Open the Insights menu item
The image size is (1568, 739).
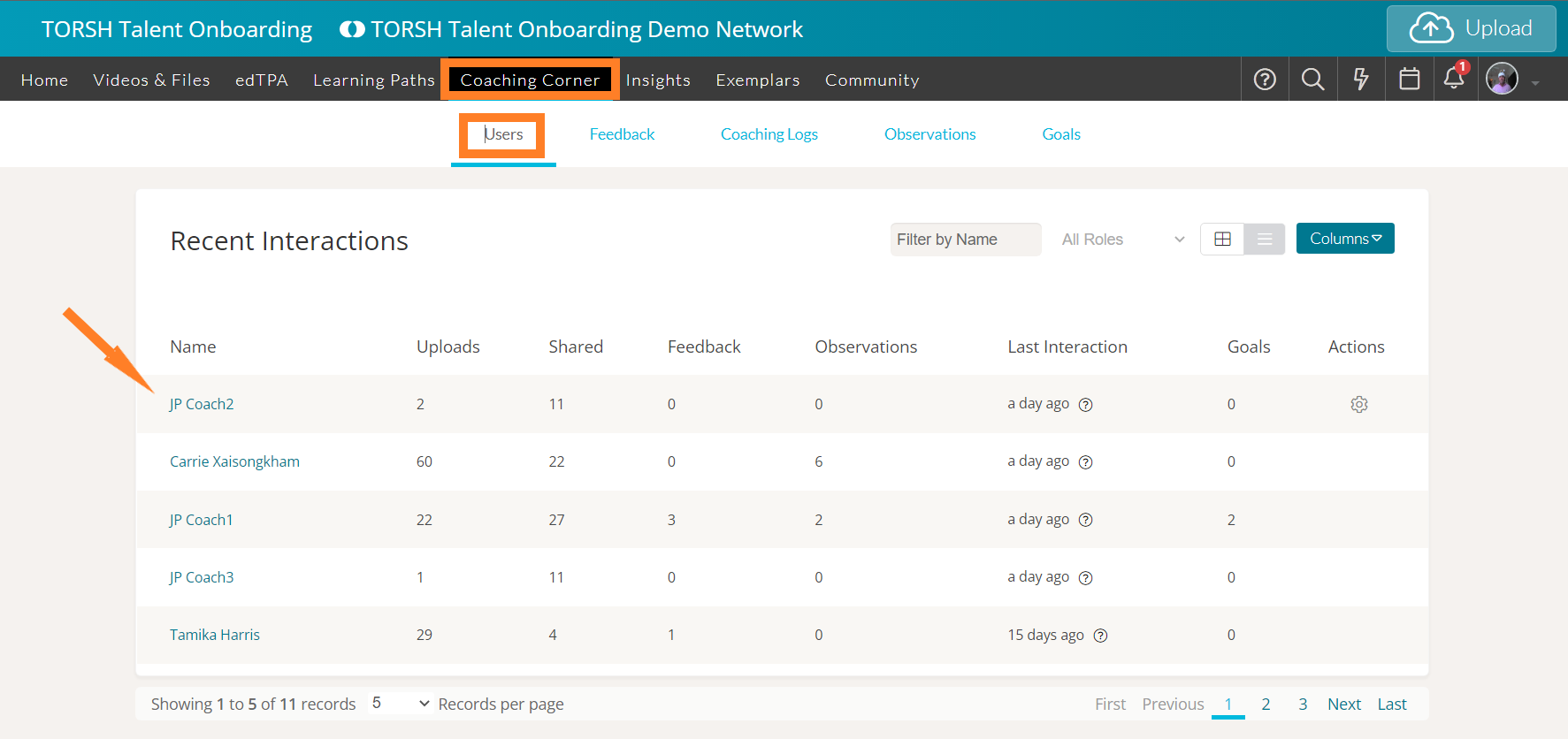pos(657,80)
